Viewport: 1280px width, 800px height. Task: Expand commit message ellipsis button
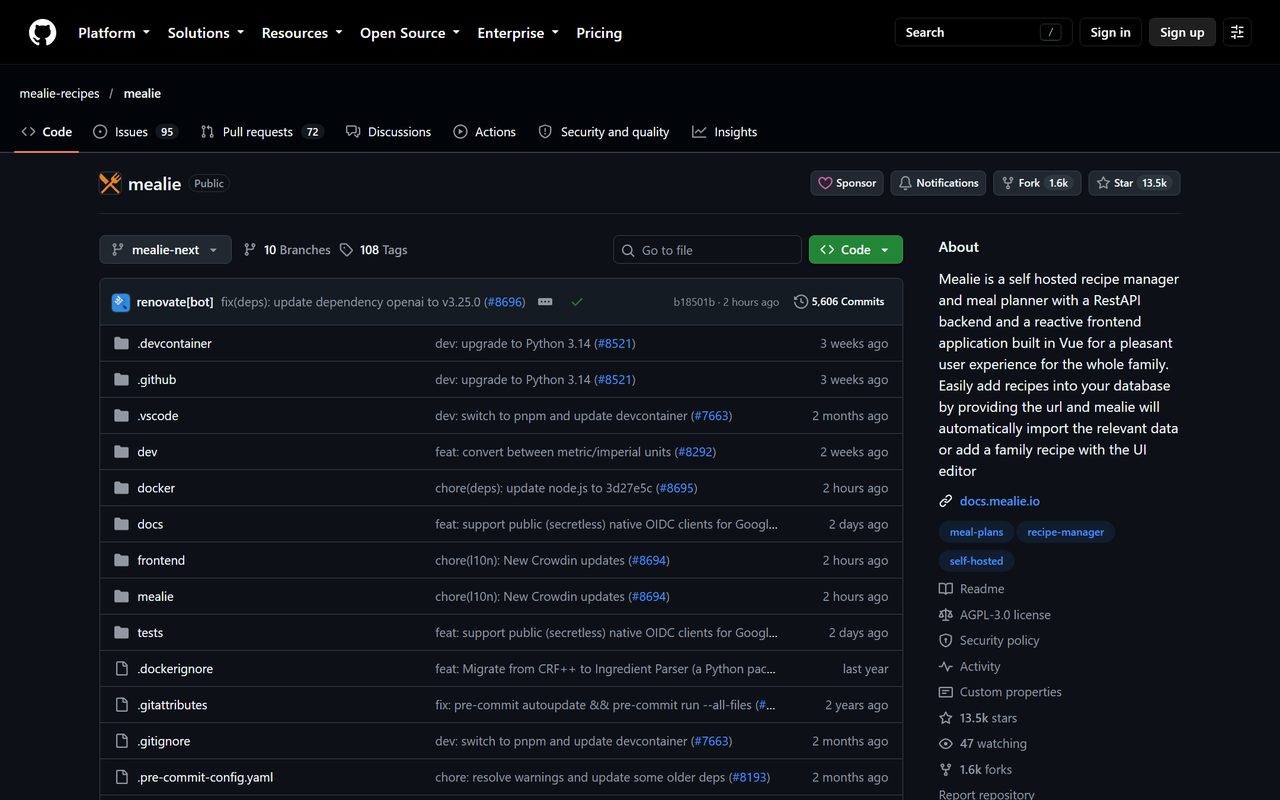pos(545,302)
